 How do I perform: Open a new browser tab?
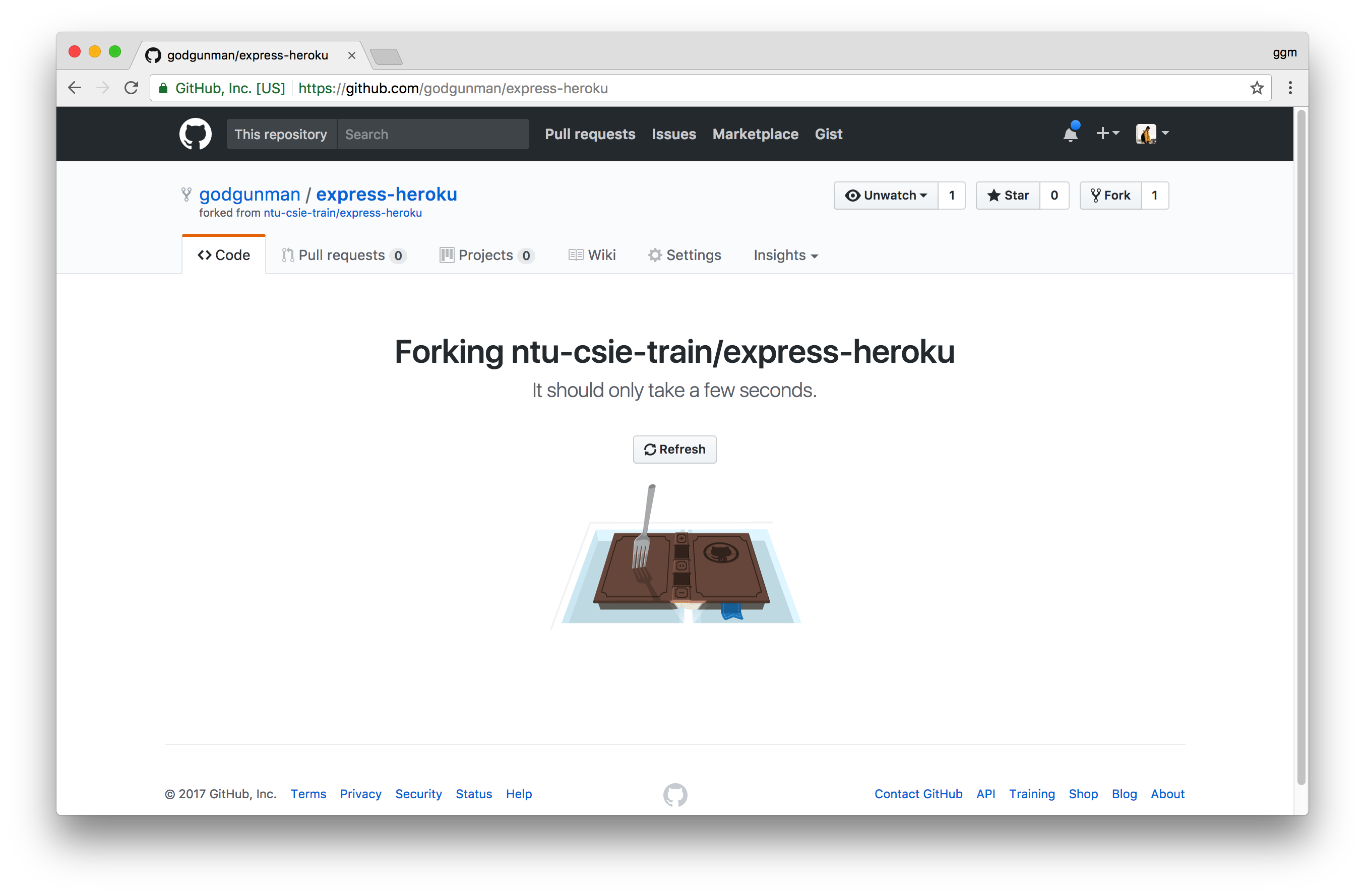coord(386,56)
